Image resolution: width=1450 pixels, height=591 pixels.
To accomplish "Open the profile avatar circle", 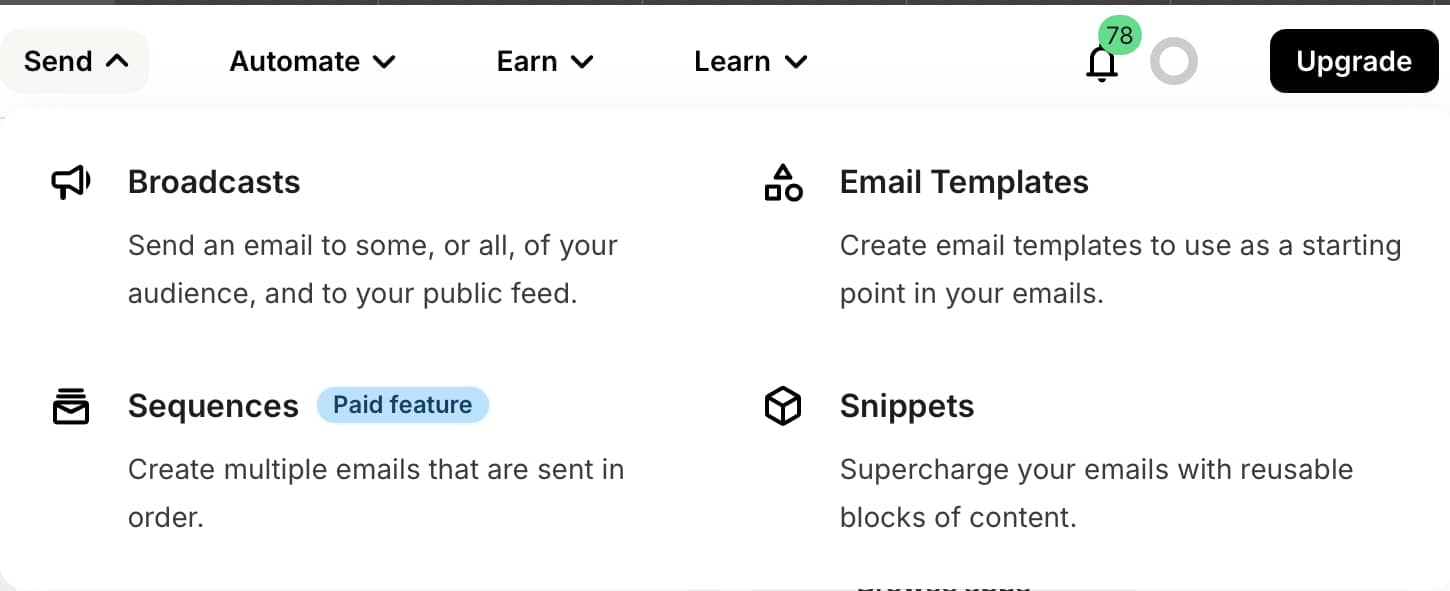I will 1173,62.
